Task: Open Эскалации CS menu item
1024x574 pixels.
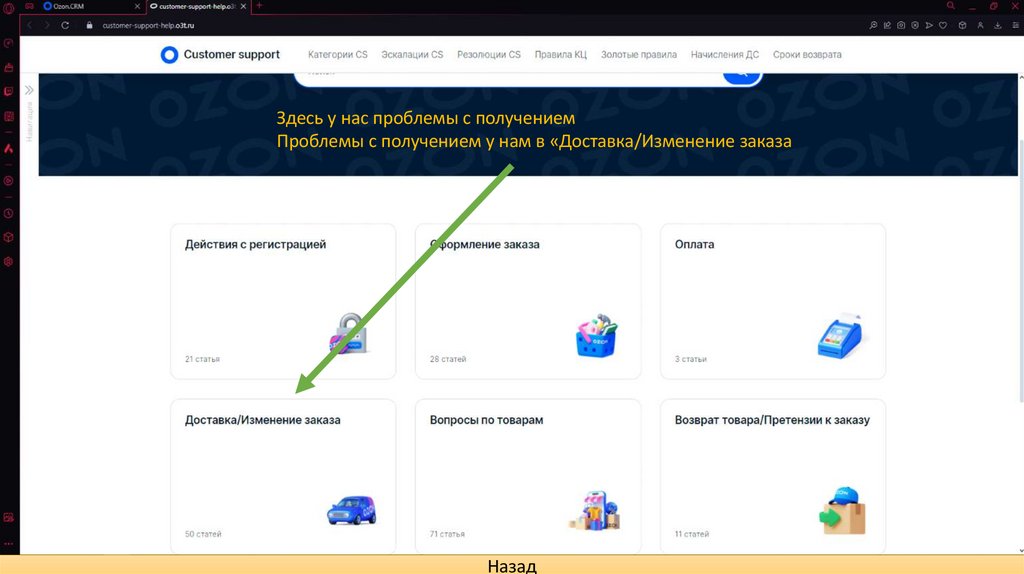Action: [412, 55]
